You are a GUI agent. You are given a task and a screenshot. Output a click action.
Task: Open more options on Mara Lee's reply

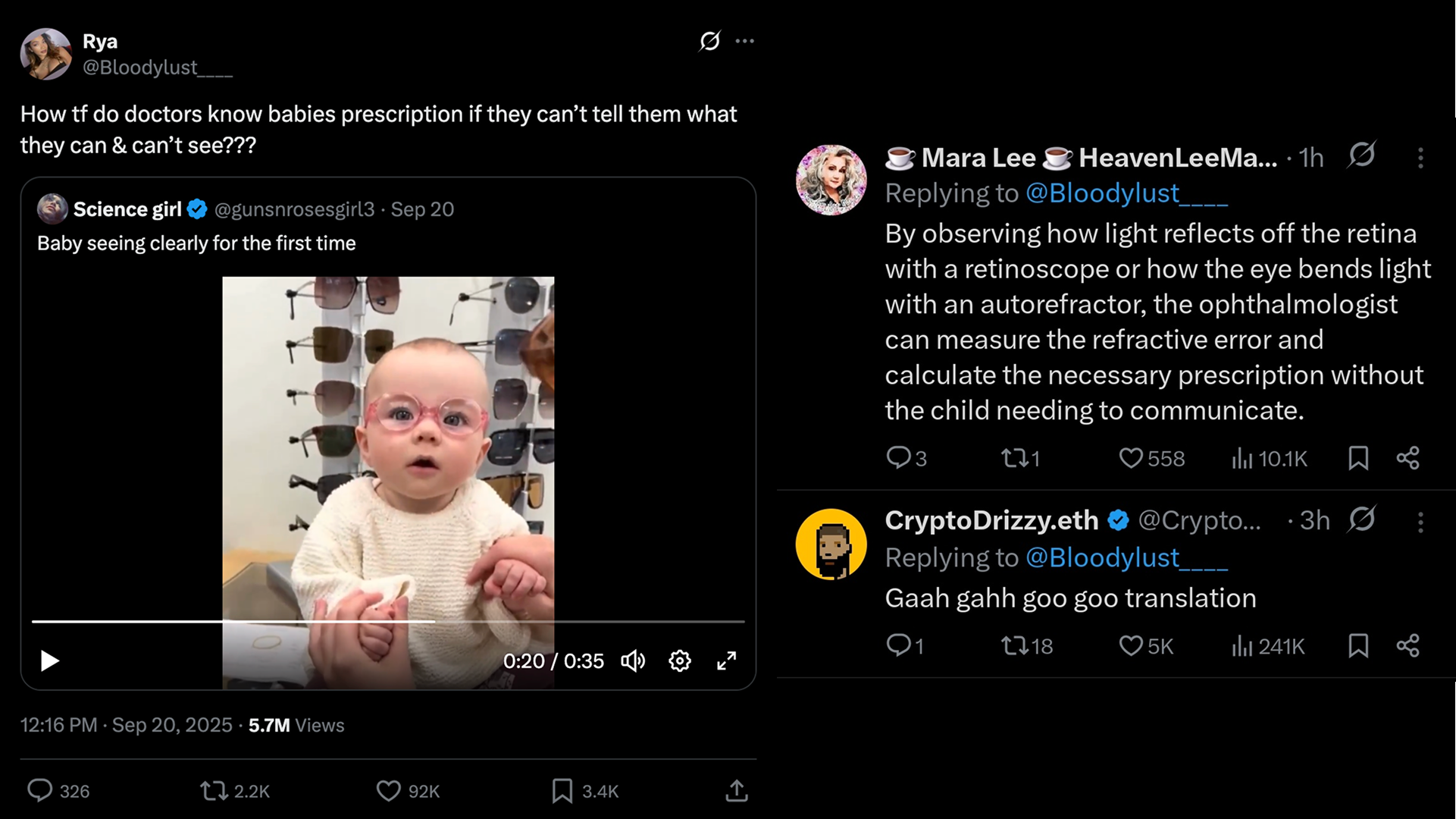[x=1420, y=158]
